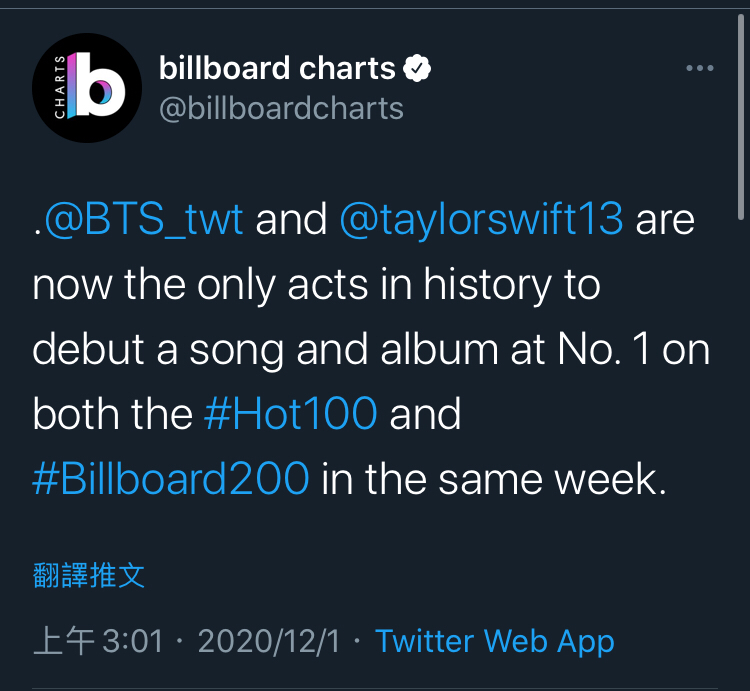Click 翻譯推文 to translate the tweet
This screenshot has height=691, width=750.
[x=88, y=575]
